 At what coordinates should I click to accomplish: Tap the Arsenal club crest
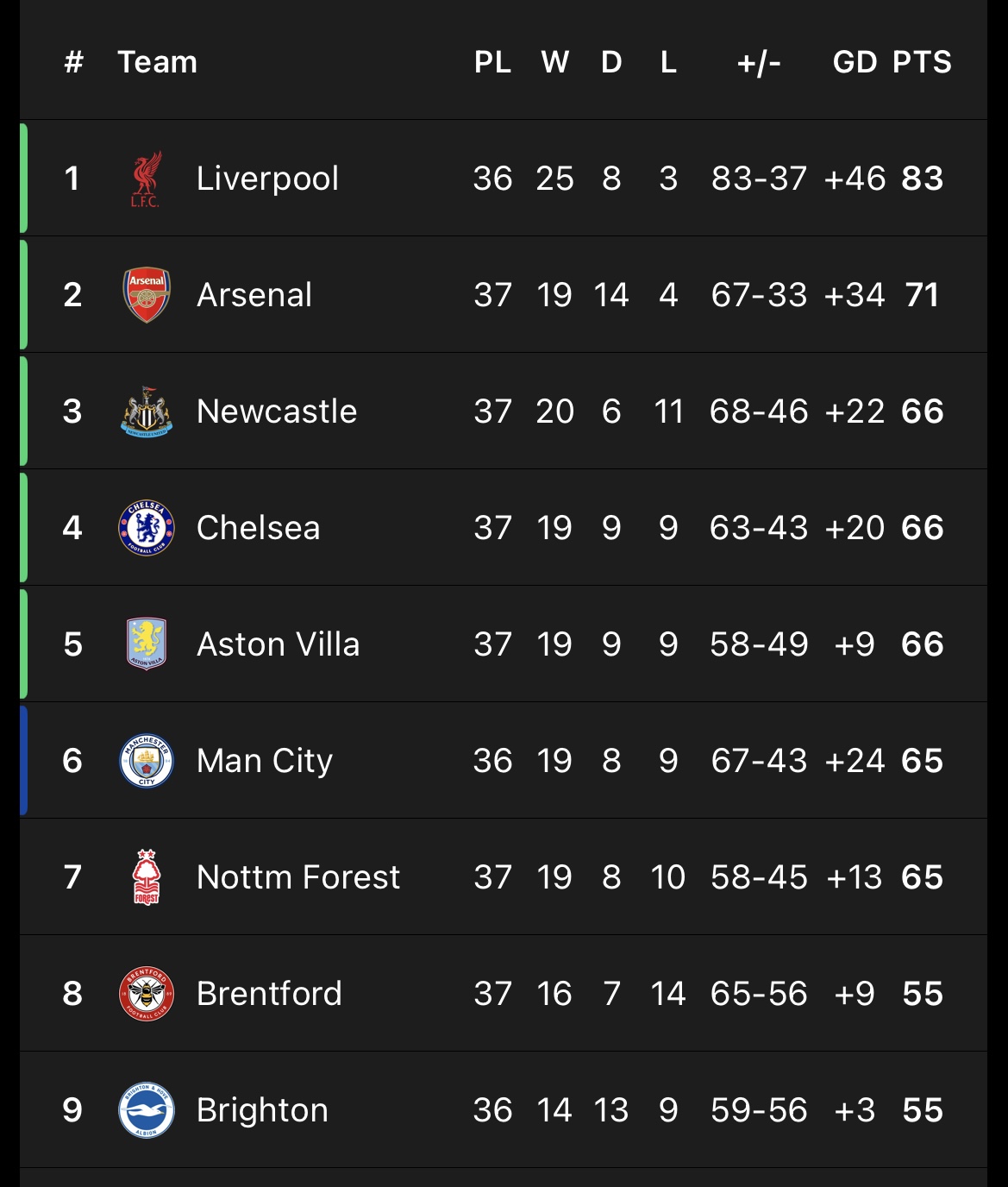[x=147, y=295]
